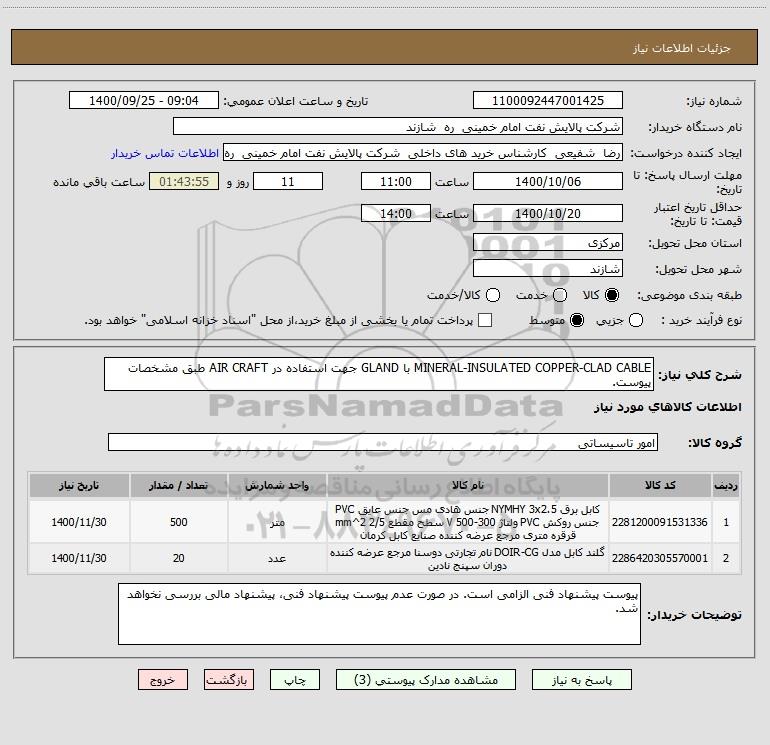
Task: Click remaining time countdown 01:43:55
Action: (184, 181)
